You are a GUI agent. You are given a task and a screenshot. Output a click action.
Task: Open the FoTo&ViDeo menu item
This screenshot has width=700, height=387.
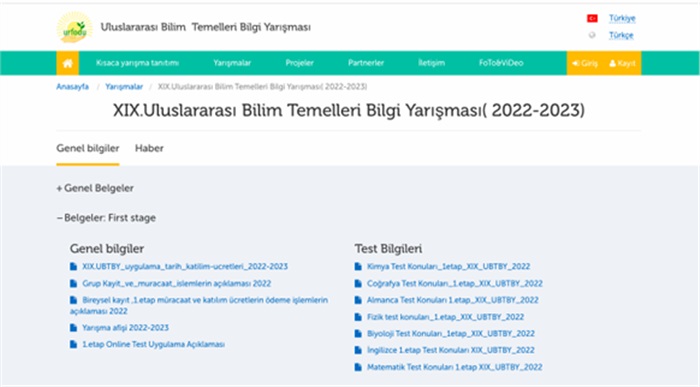501,63
